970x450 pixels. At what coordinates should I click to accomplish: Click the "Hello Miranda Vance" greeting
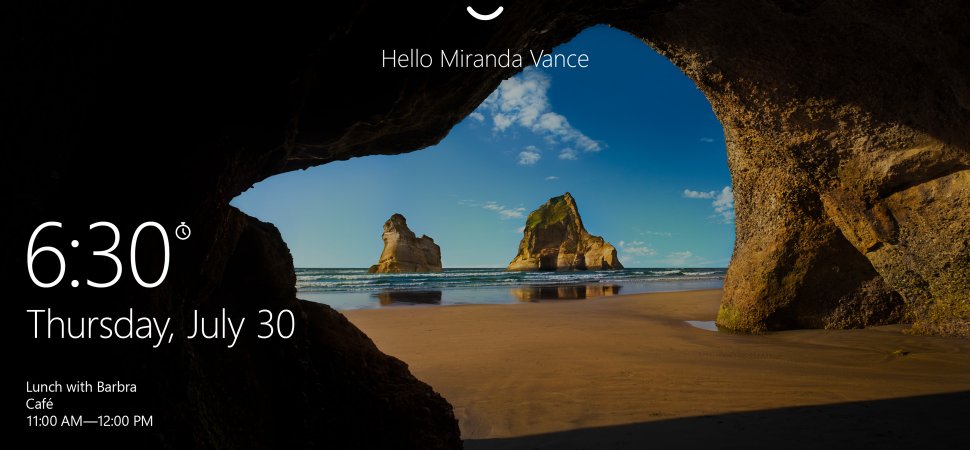[485, 59]
